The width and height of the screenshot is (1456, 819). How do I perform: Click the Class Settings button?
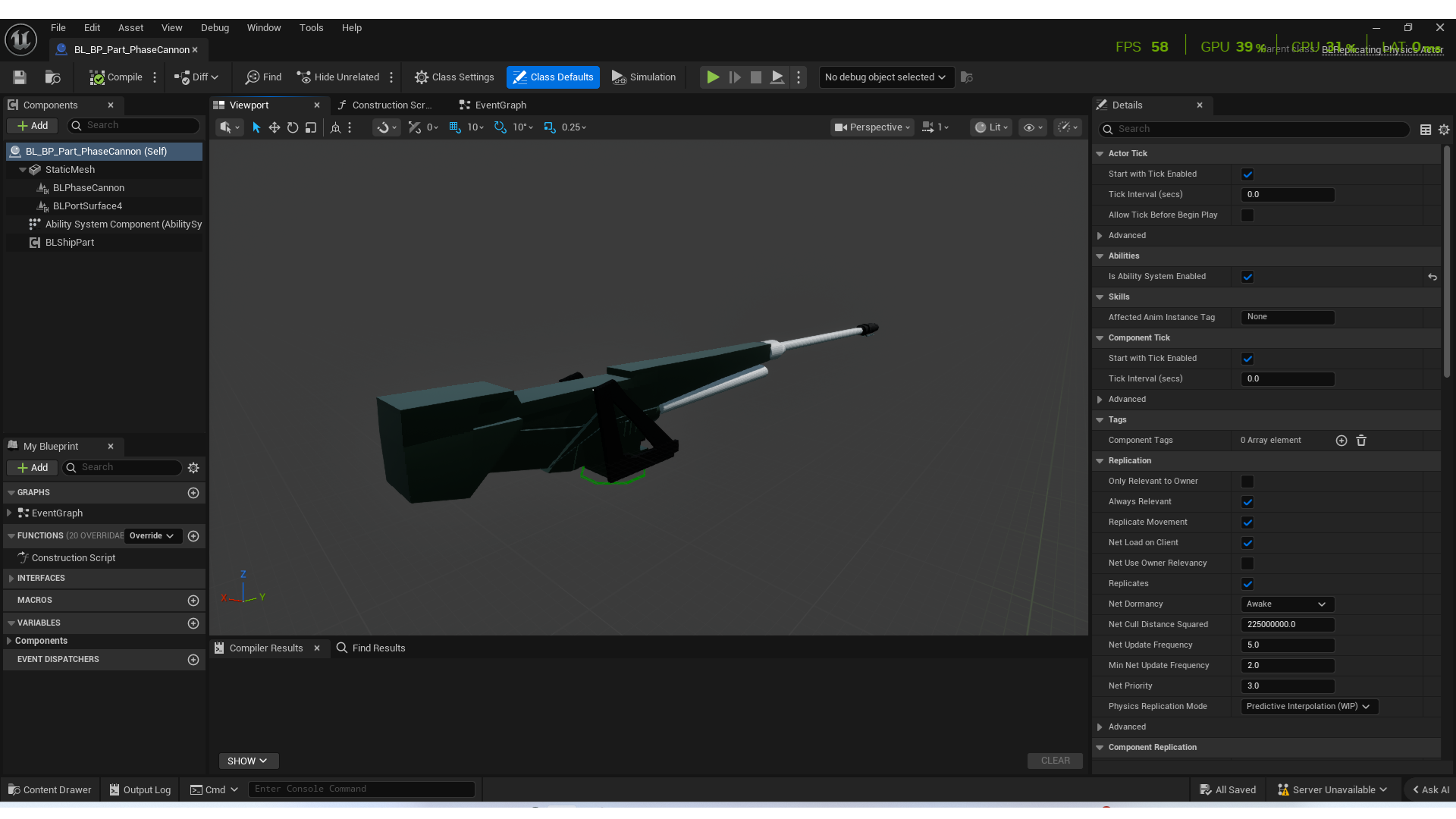(x=454, y=77)
